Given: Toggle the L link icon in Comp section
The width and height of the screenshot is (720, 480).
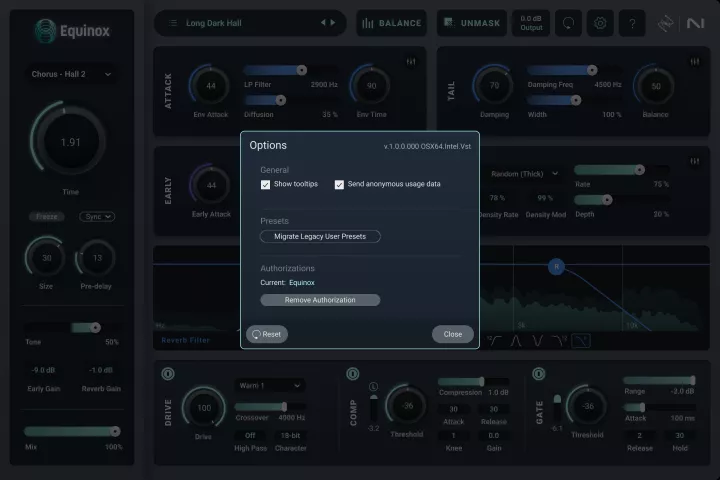Looking at the screenshot, I should (373, 387).
